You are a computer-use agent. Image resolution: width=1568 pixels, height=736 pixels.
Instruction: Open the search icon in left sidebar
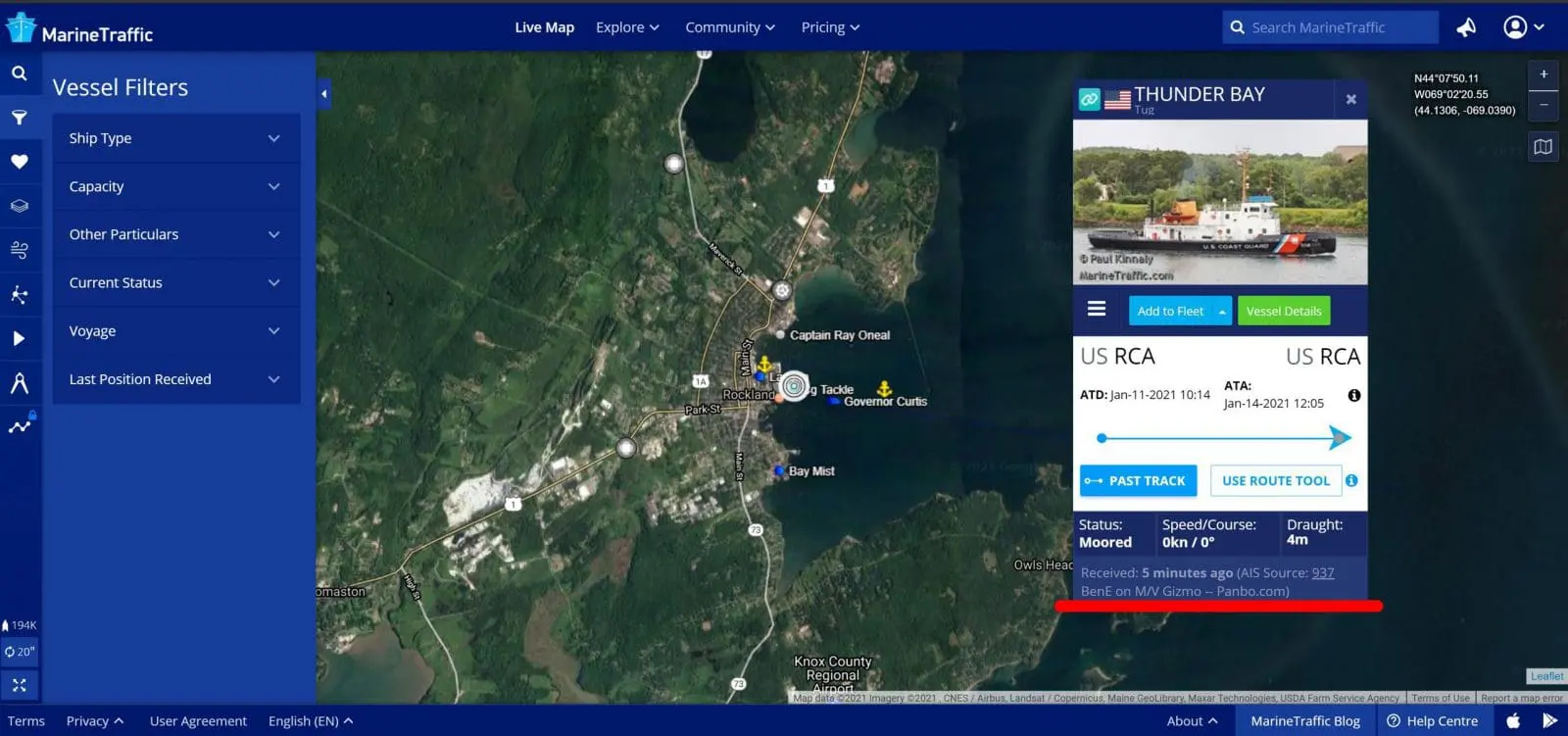click(x=20, y=74)
